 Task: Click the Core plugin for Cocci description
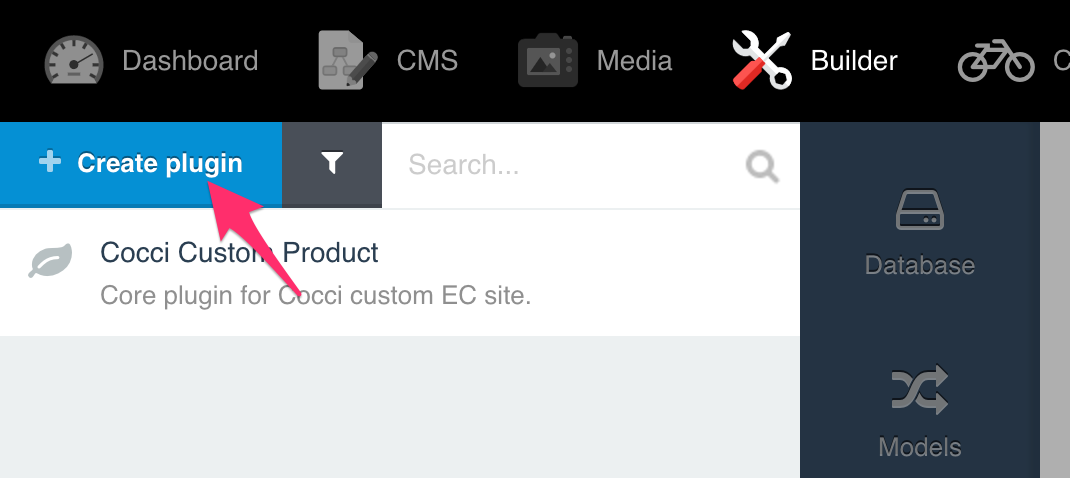pos(315,296)
